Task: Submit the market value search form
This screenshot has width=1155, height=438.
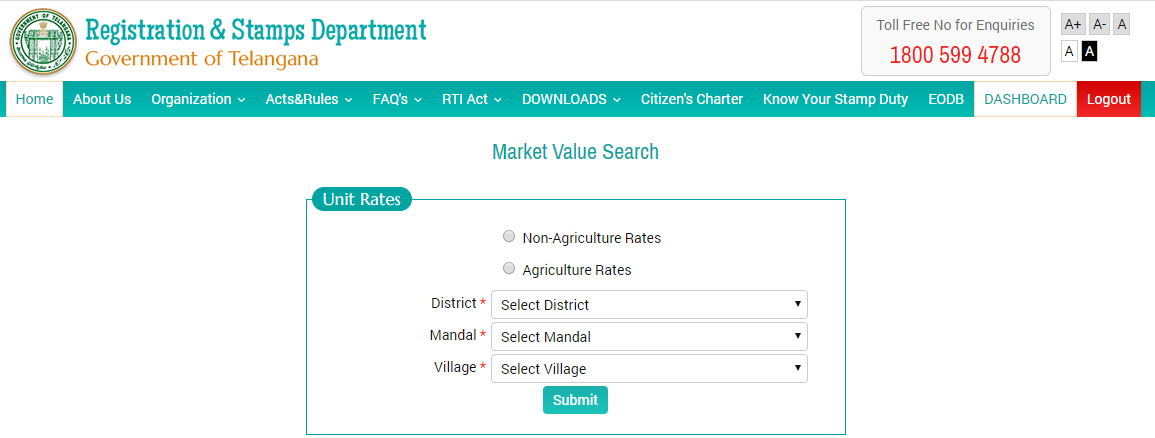Action: click(x=575, y=400)
